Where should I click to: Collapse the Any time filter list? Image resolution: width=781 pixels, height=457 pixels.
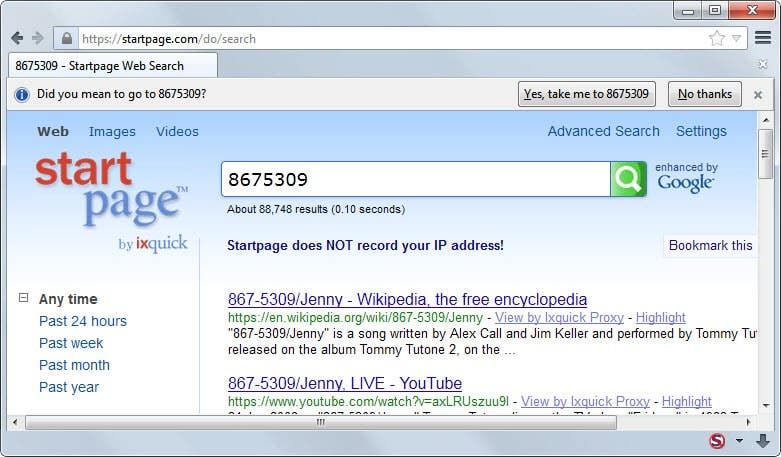pyautogui.click(x=23, y=298)
